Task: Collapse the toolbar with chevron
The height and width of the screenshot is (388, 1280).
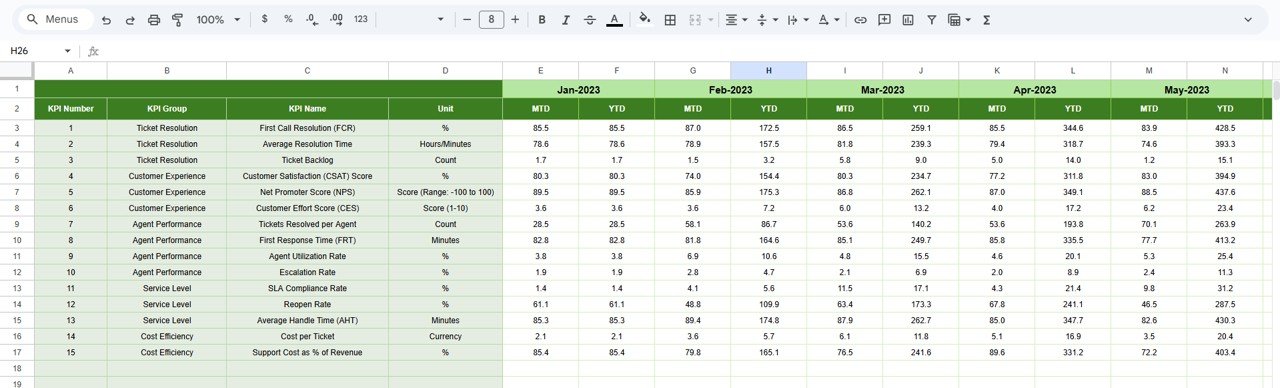Action: 1248,19
